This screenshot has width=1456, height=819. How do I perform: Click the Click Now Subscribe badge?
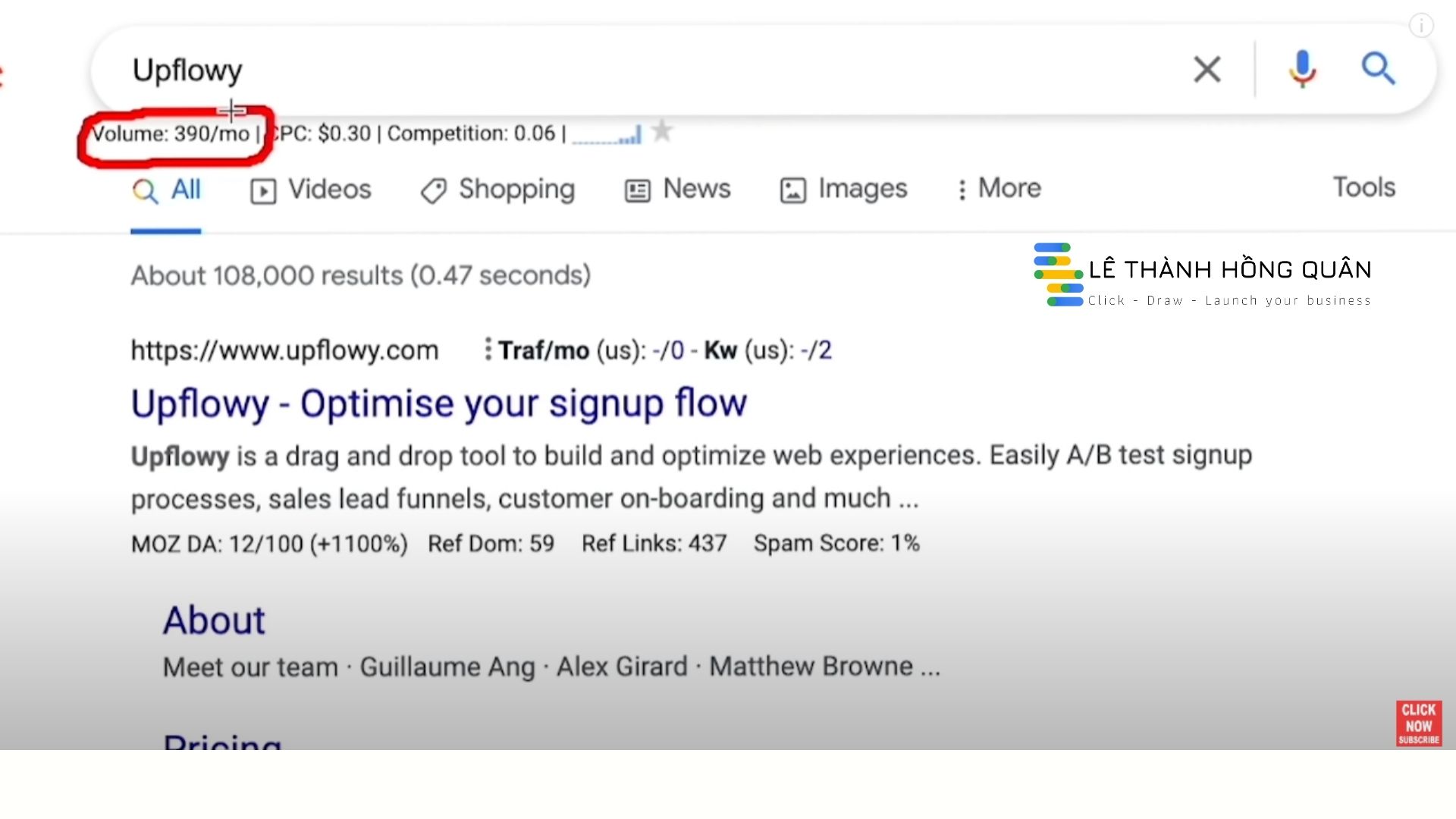tap(1418, 723)
